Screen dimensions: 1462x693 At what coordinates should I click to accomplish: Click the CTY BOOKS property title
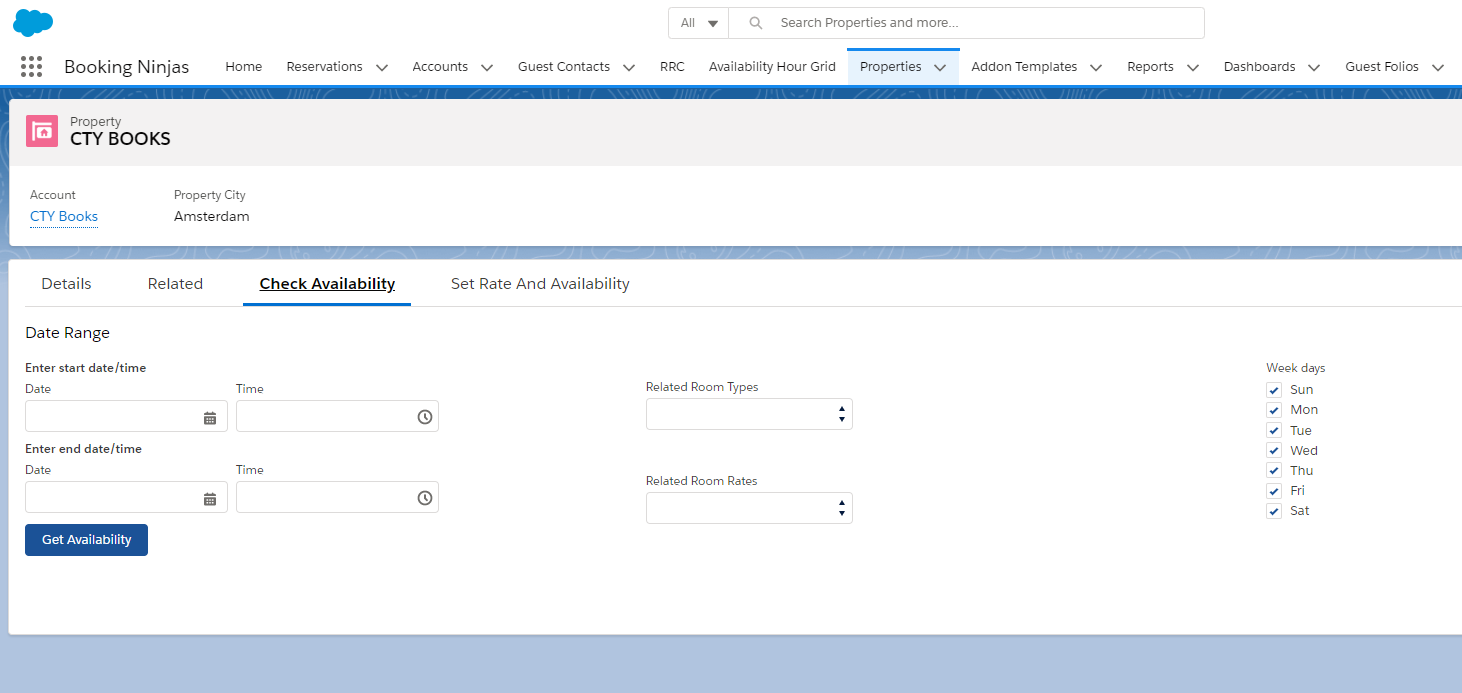(120, 139)
